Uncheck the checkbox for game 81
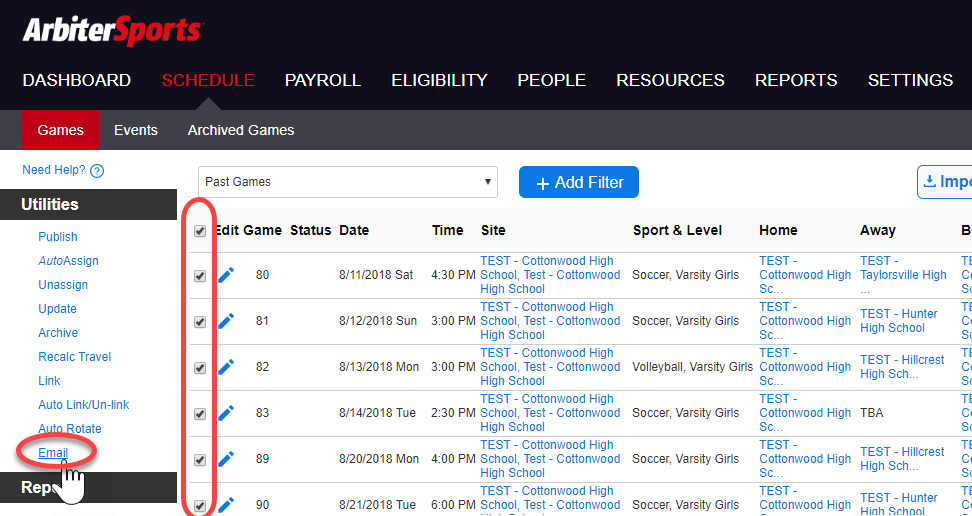972x516 pixels. 200,322
